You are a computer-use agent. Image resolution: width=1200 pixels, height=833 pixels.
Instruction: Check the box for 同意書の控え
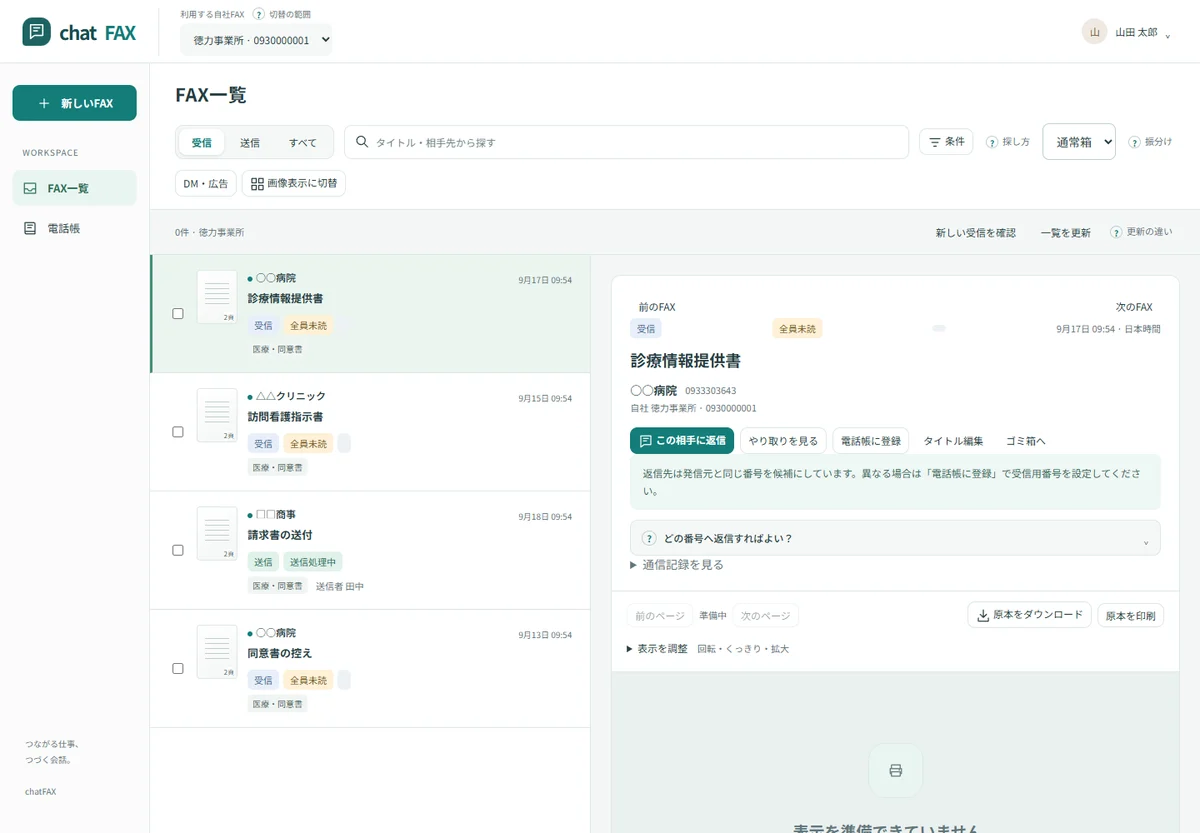point(178,668)
